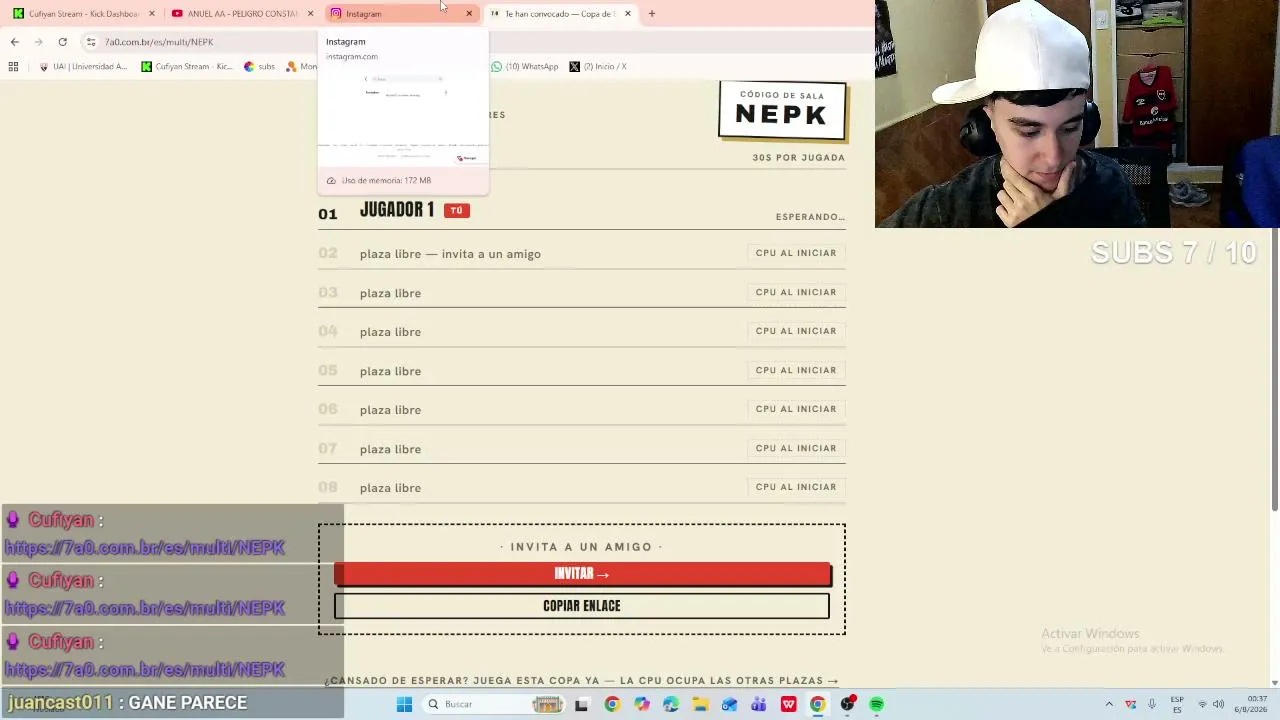This screenshot has height=720, width=1280.
Task: Click the 'SUBS 7 / 10' overlay text
Action: pyautogui.click(x=1173, y=253)
